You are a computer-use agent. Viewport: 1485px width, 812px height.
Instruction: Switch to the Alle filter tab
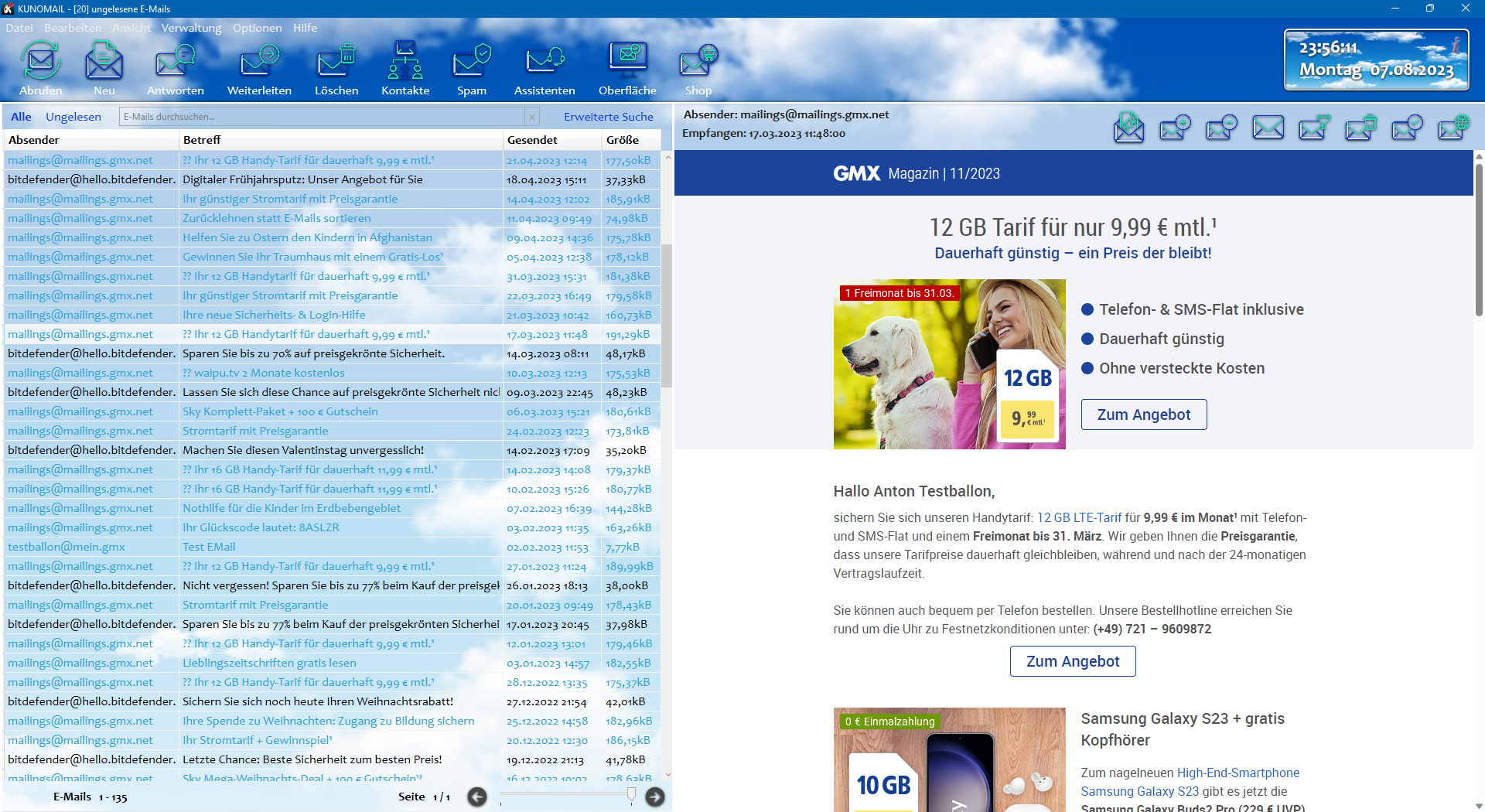click(21, 117)
